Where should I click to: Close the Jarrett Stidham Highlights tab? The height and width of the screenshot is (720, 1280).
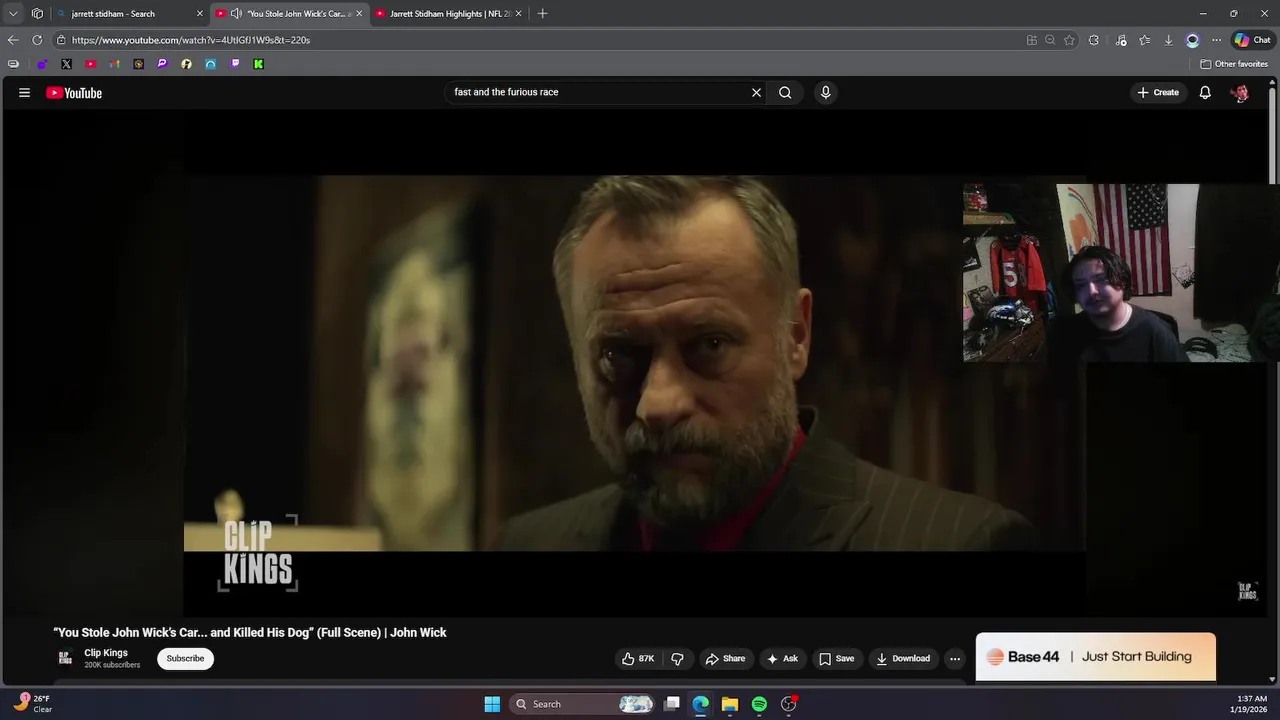click(518, 14)
